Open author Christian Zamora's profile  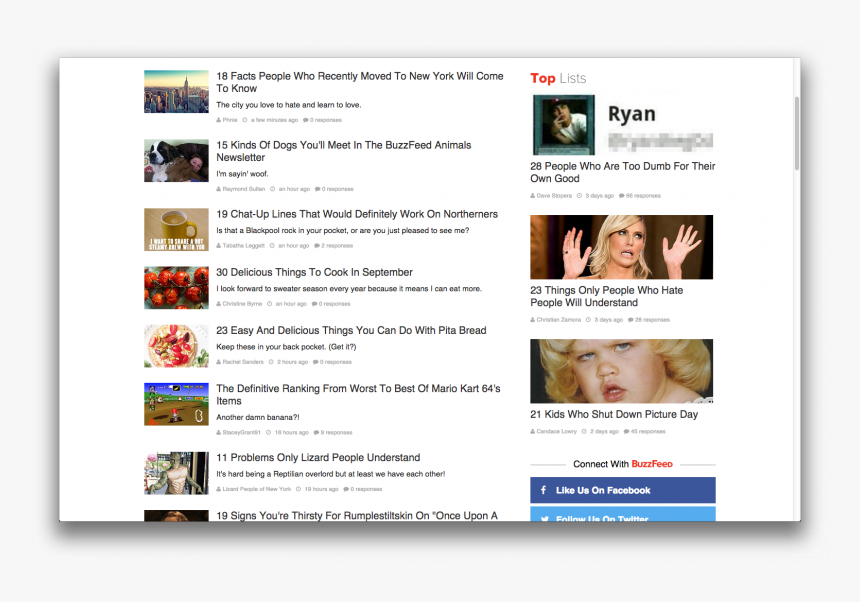click(x=558, y=320)
